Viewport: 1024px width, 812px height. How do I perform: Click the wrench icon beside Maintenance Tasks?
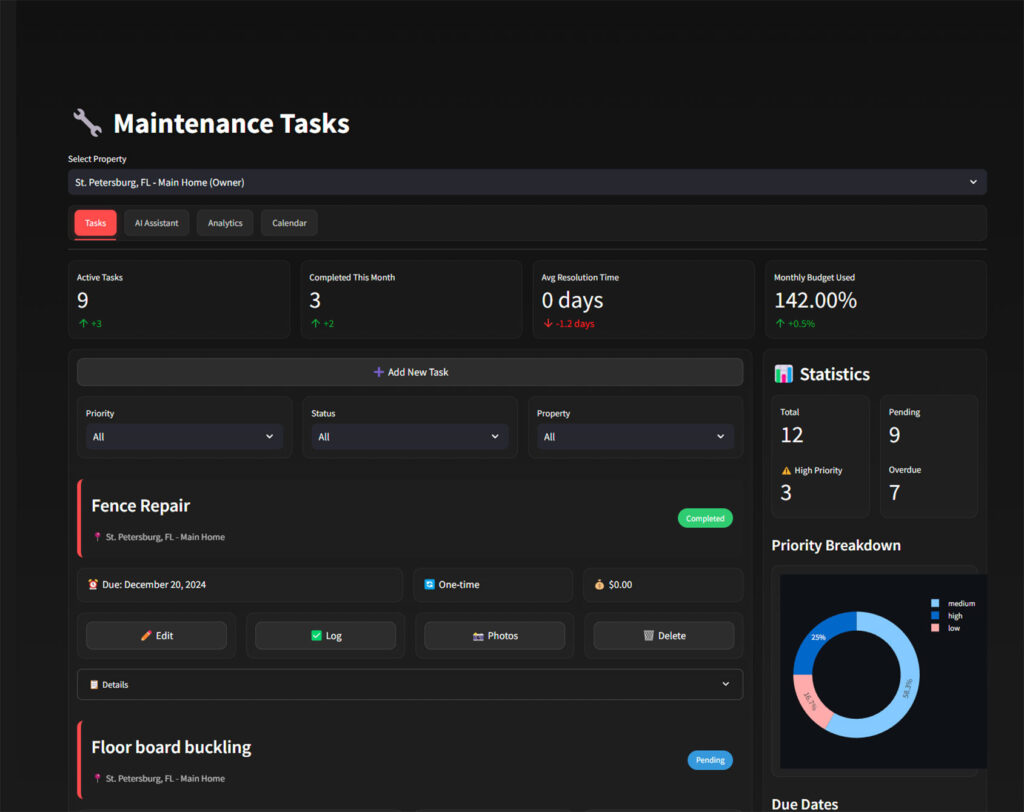pyautogui.click(x=87, y=123)
